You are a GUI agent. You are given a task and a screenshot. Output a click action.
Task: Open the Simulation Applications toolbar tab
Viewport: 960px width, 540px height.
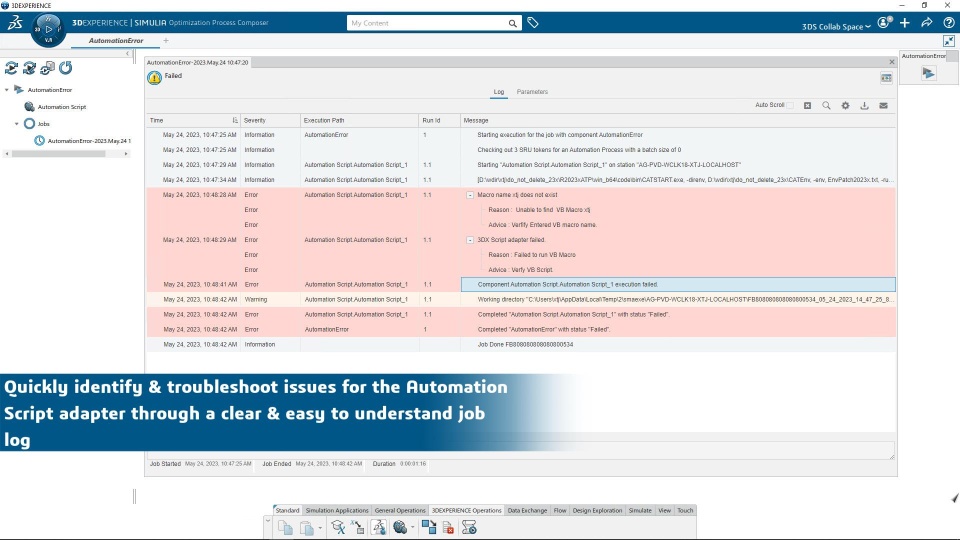[337, 510]
